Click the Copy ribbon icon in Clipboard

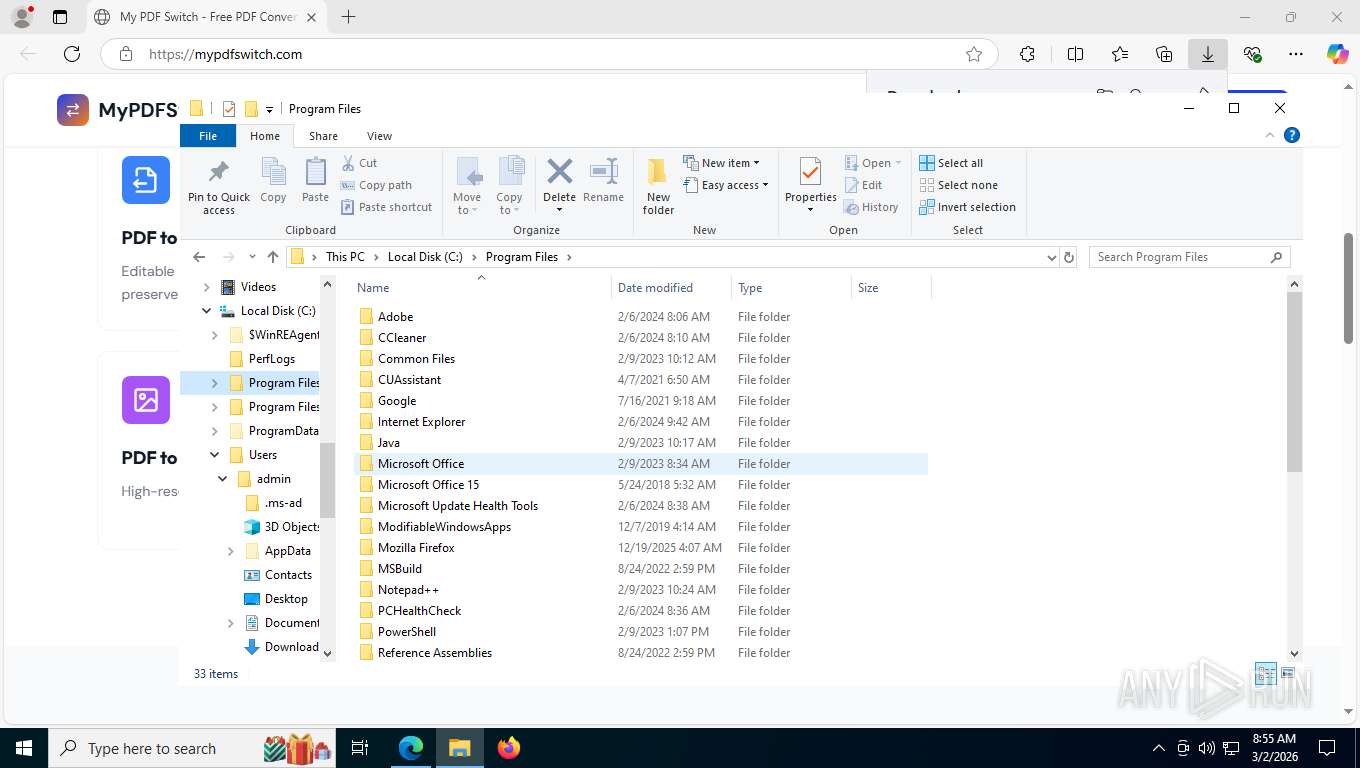click(x=273, y=180)
